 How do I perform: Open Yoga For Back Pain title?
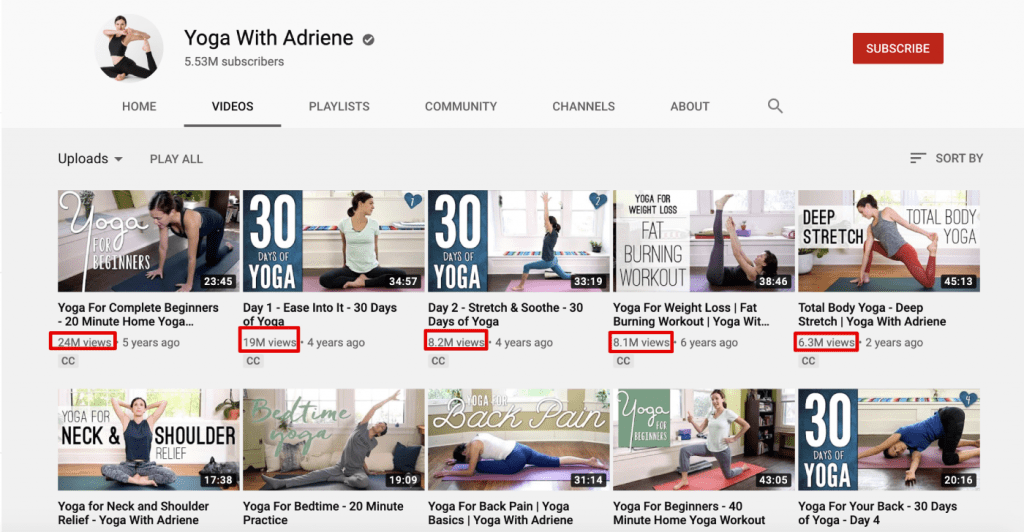[500, 513]
